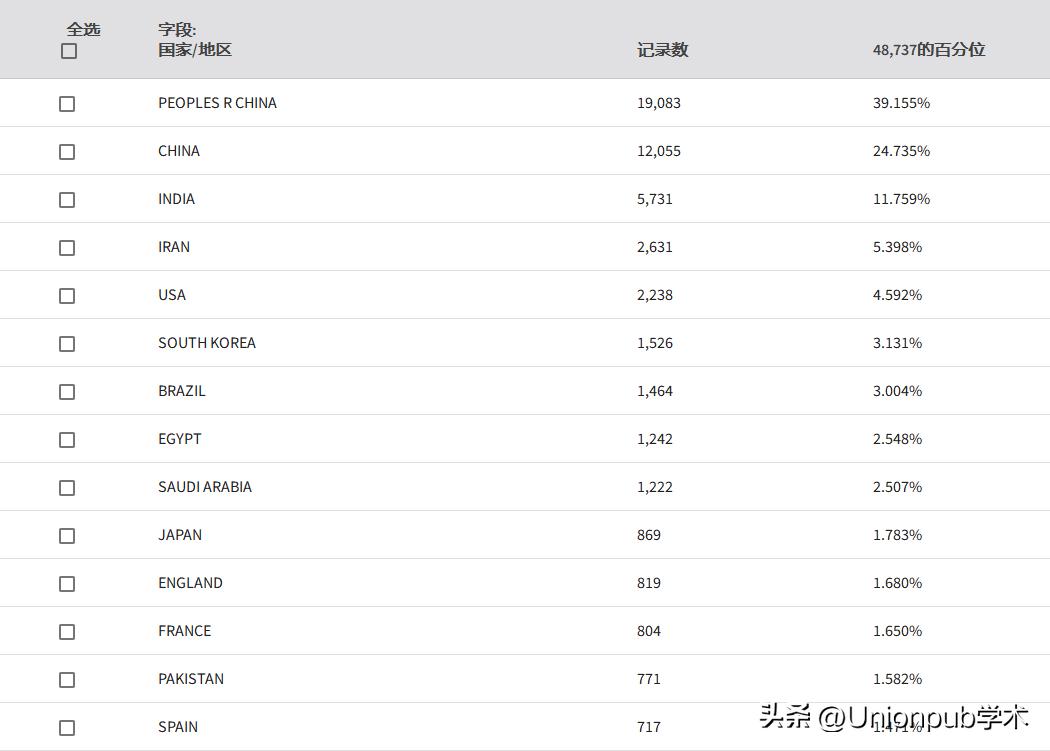Check the JAPAN row checkbox
Screen dimensions: 1050x751
coord(67,536)
